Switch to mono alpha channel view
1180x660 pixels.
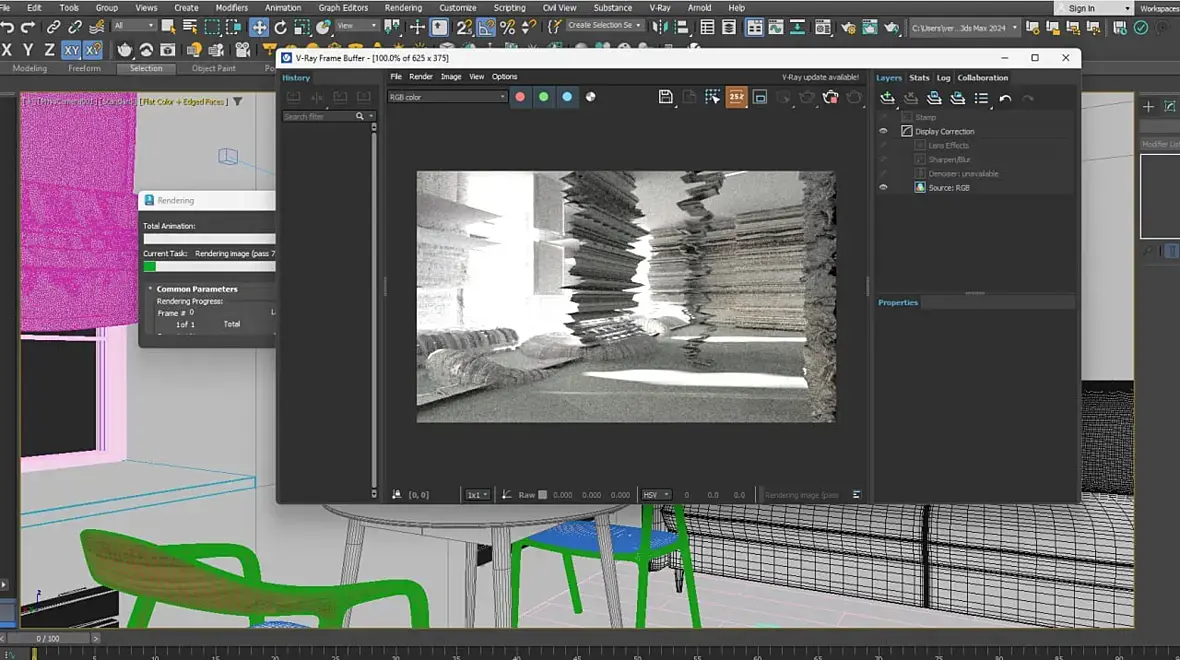tap(591, 97)
